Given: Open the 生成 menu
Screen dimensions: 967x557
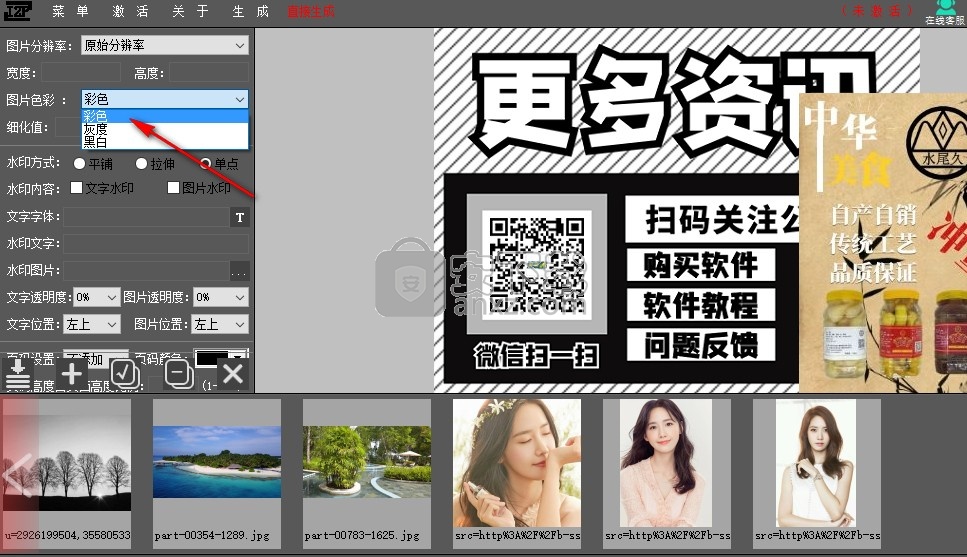Looking at the screenshot, I should point(250,11).
